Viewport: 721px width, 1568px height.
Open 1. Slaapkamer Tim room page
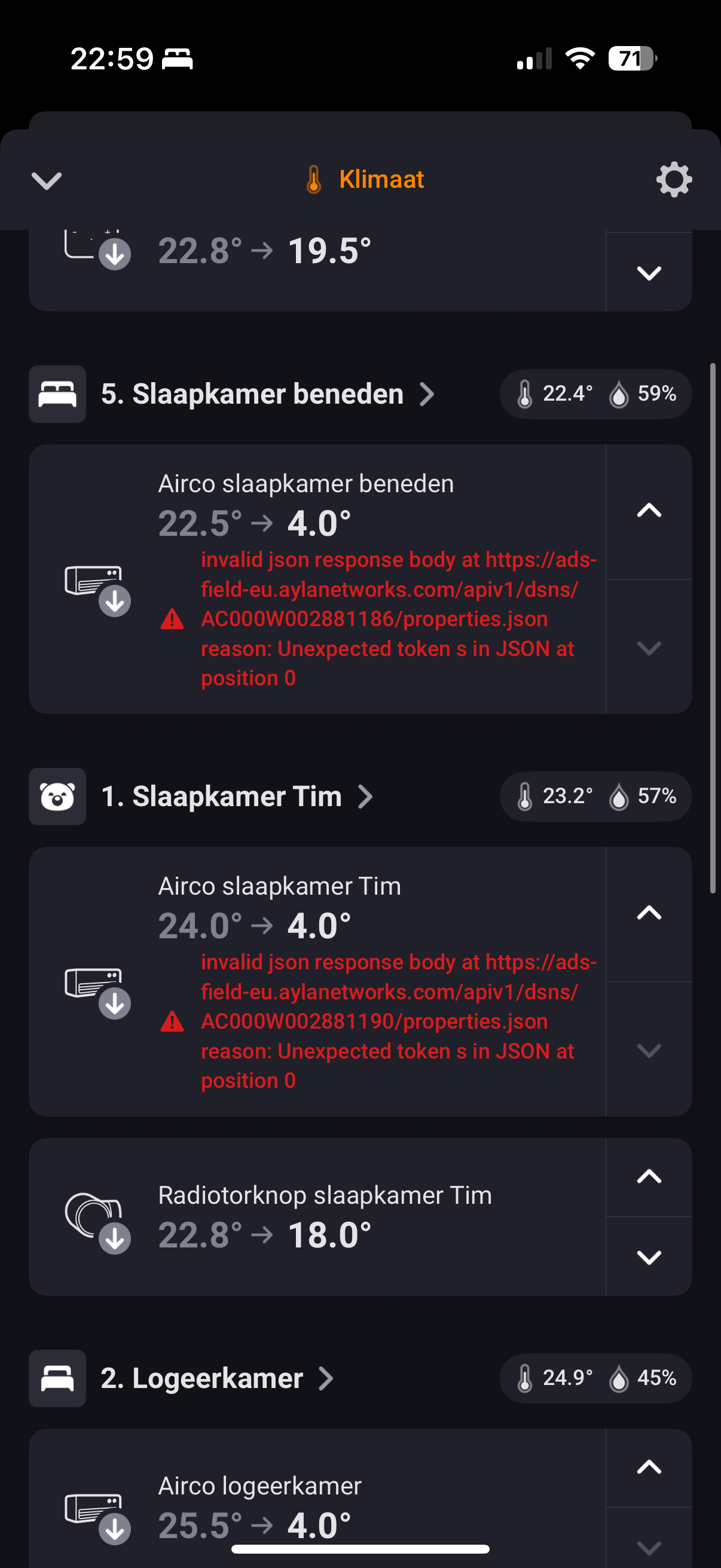(x=237, y=796)
